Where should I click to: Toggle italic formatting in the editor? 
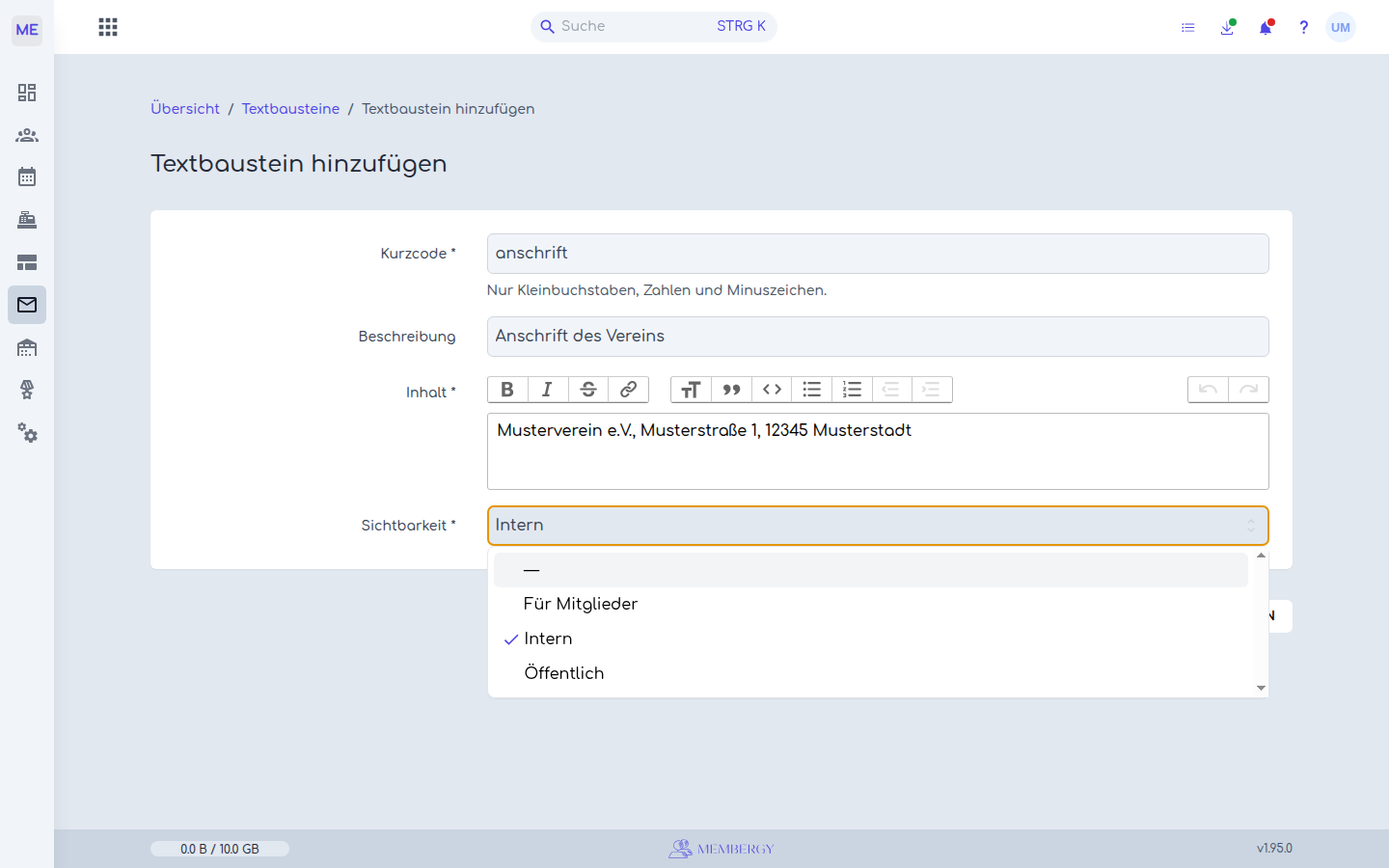548,390
